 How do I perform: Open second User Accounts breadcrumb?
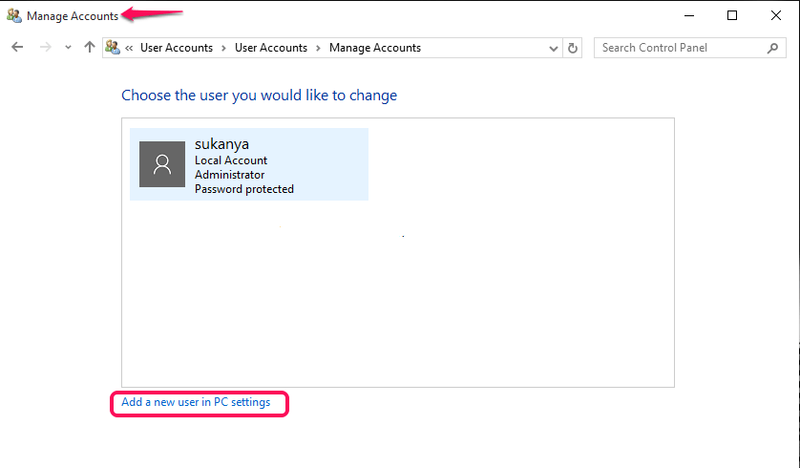pyautogui.click(x=271, y=47)
